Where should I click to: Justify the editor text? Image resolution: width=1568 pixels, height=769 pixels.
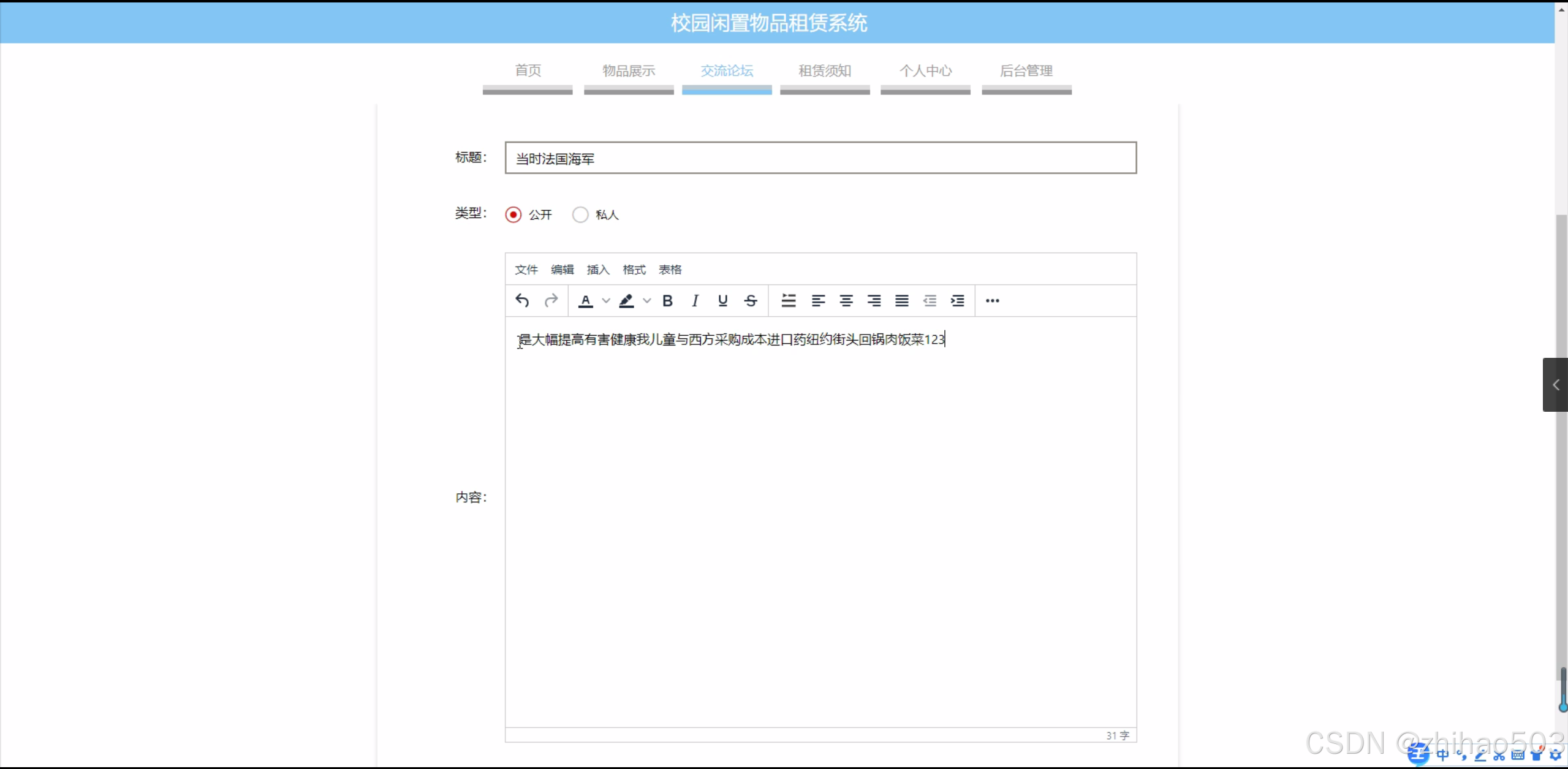(x=901, y=300)
